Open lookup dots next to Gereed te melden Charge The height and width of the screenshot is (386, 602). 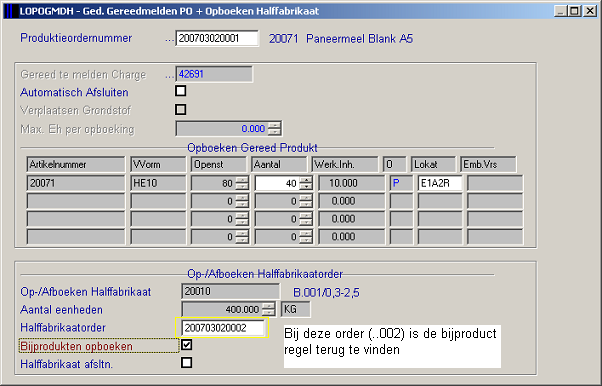tap(169, 76)
